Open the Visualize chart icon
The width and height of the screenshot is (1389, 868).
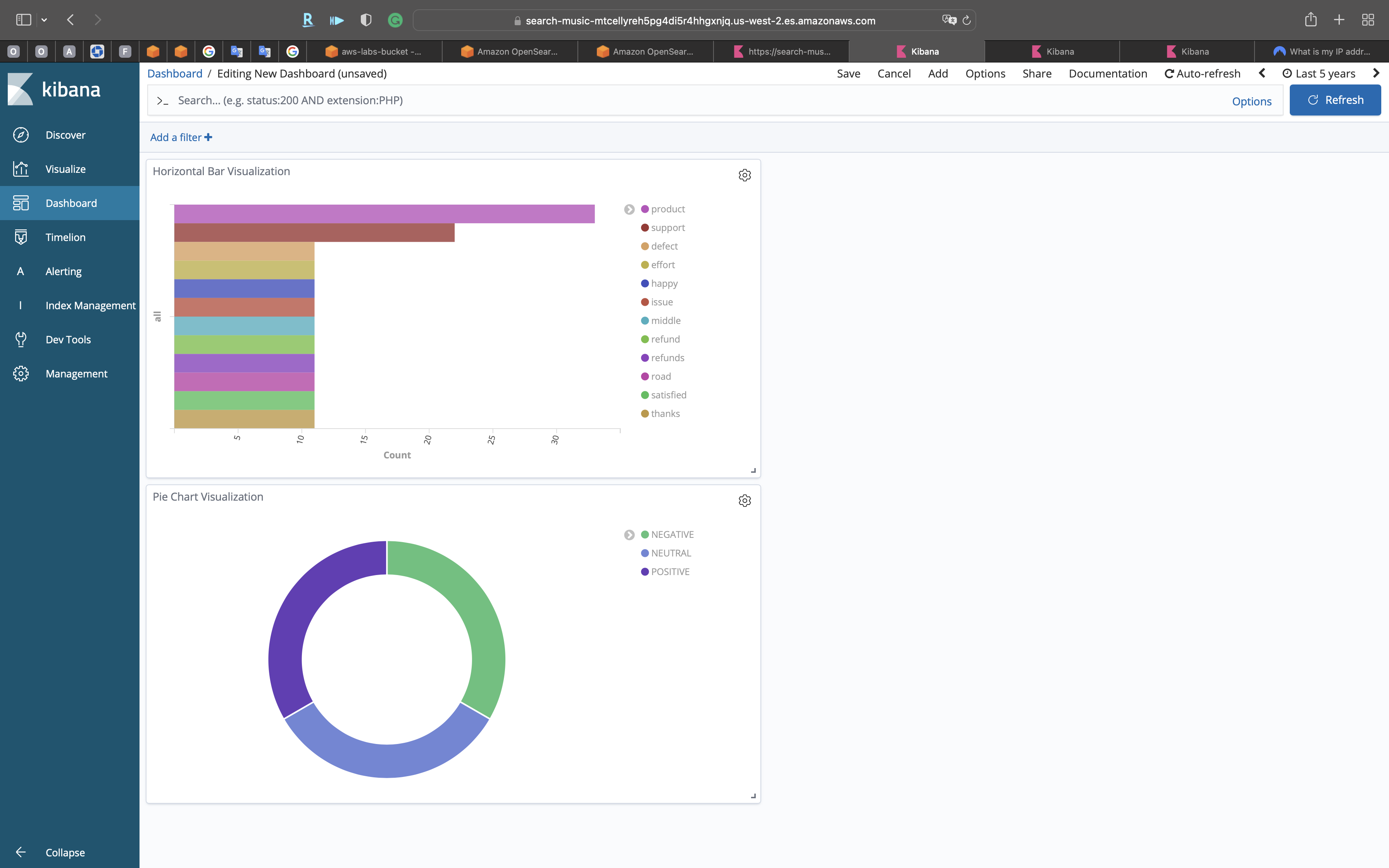(x=21, y=169)
